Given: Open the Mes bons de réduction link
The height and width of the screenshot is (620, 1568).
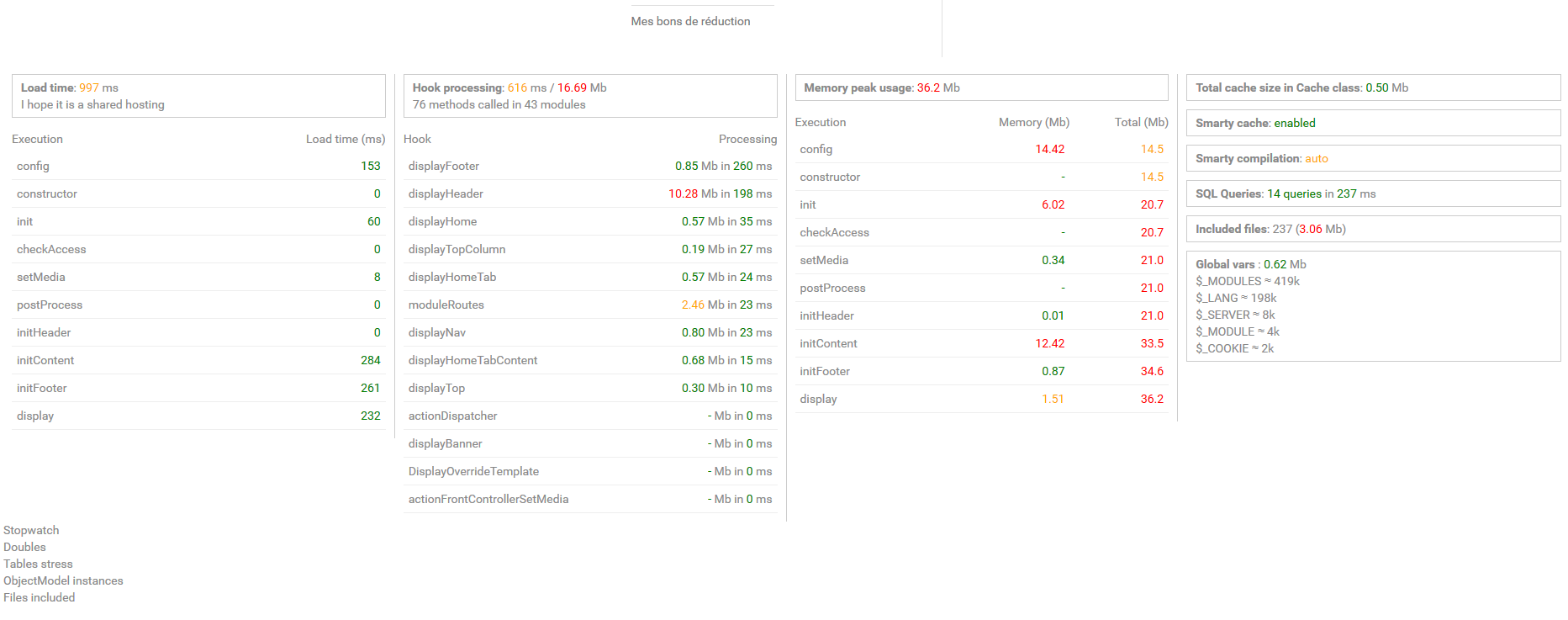Looking at the screenshot, I should (690, 21).
